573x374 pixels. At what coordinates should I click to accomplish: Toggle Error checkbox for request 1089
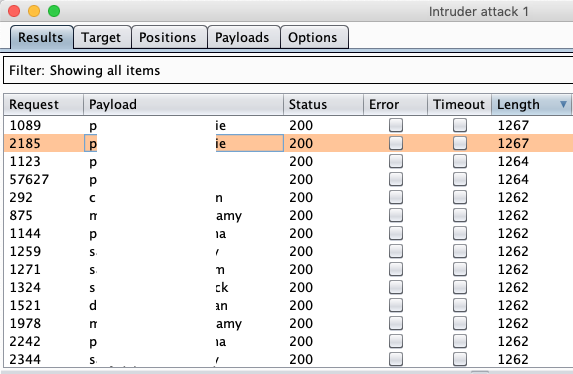pos(396,125)
